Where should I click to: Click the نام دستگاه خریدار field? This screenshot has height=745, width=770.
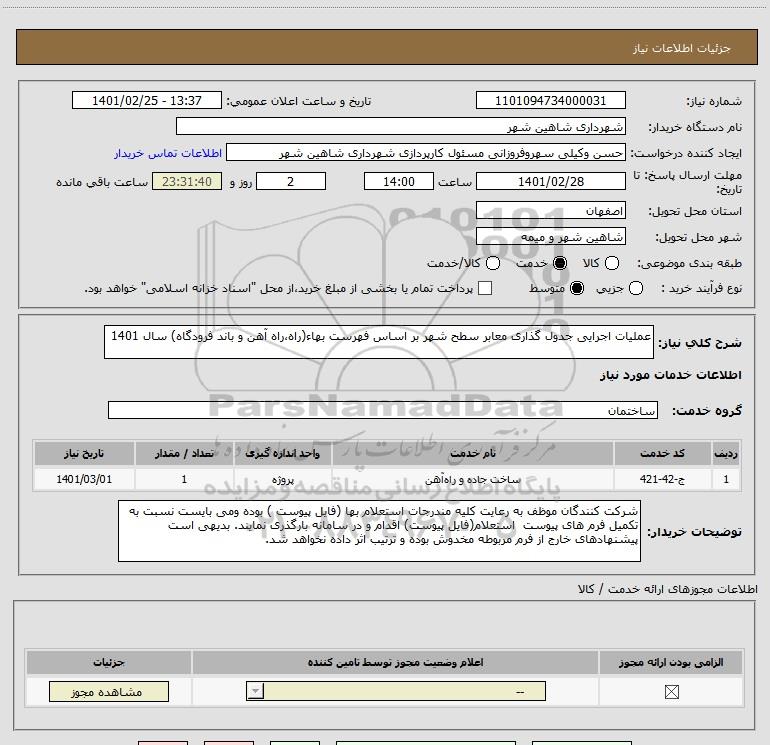401,126
